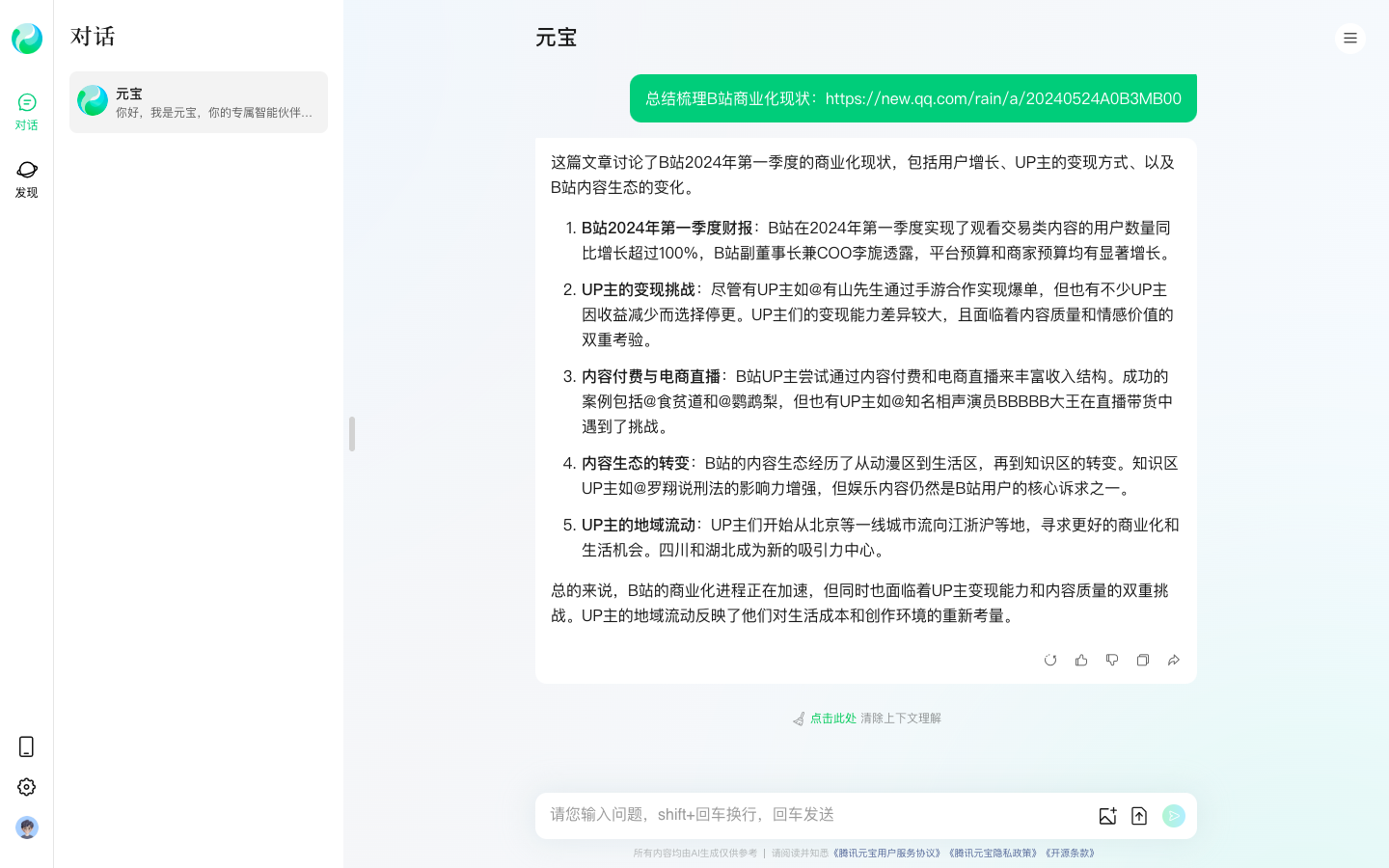
Task: Regenerate the answer with refresh icon
Action: [x=1050, y=660]
